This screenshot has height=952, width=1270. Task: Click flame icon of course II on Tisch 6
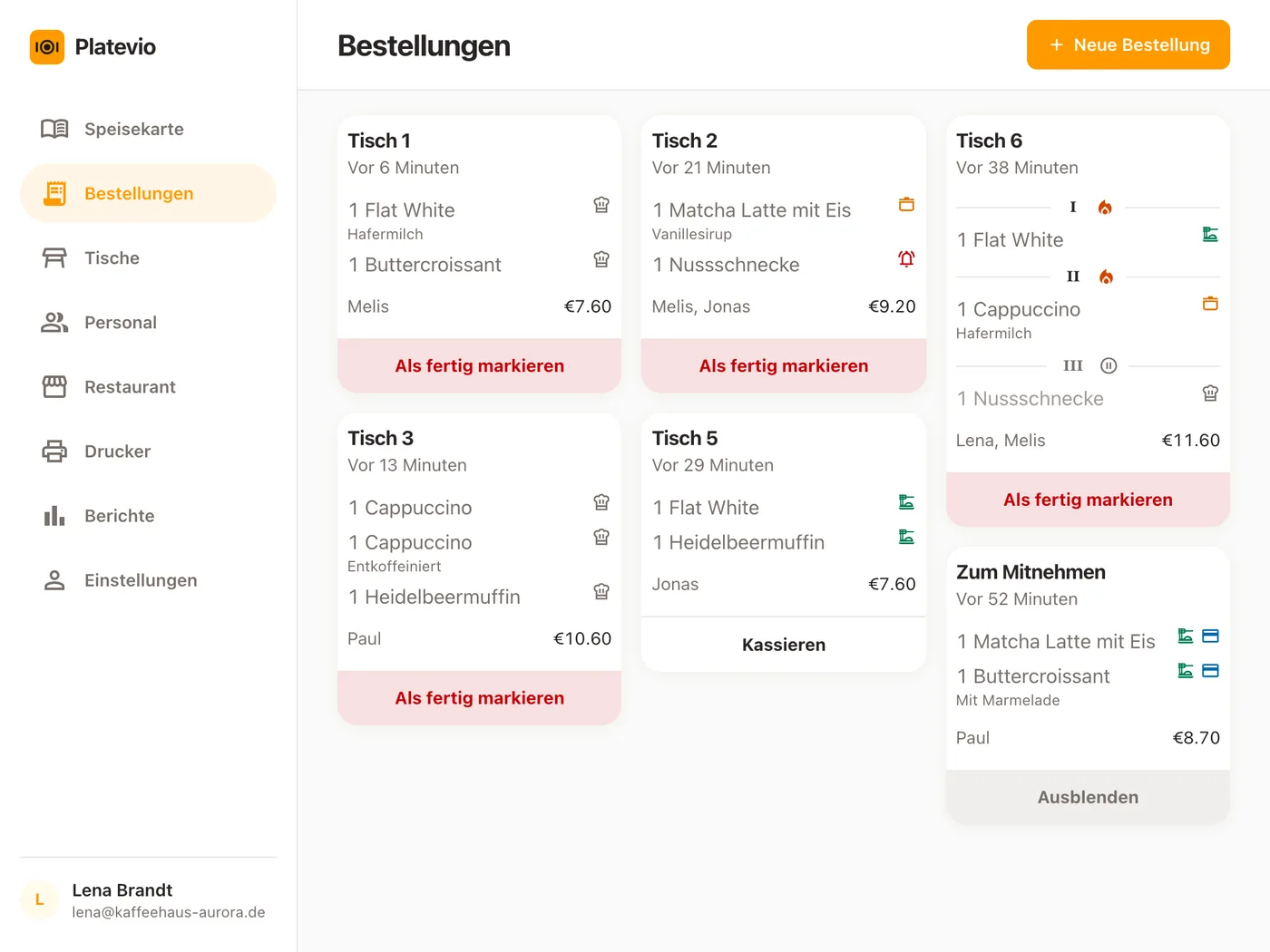tap(1106, 277)
